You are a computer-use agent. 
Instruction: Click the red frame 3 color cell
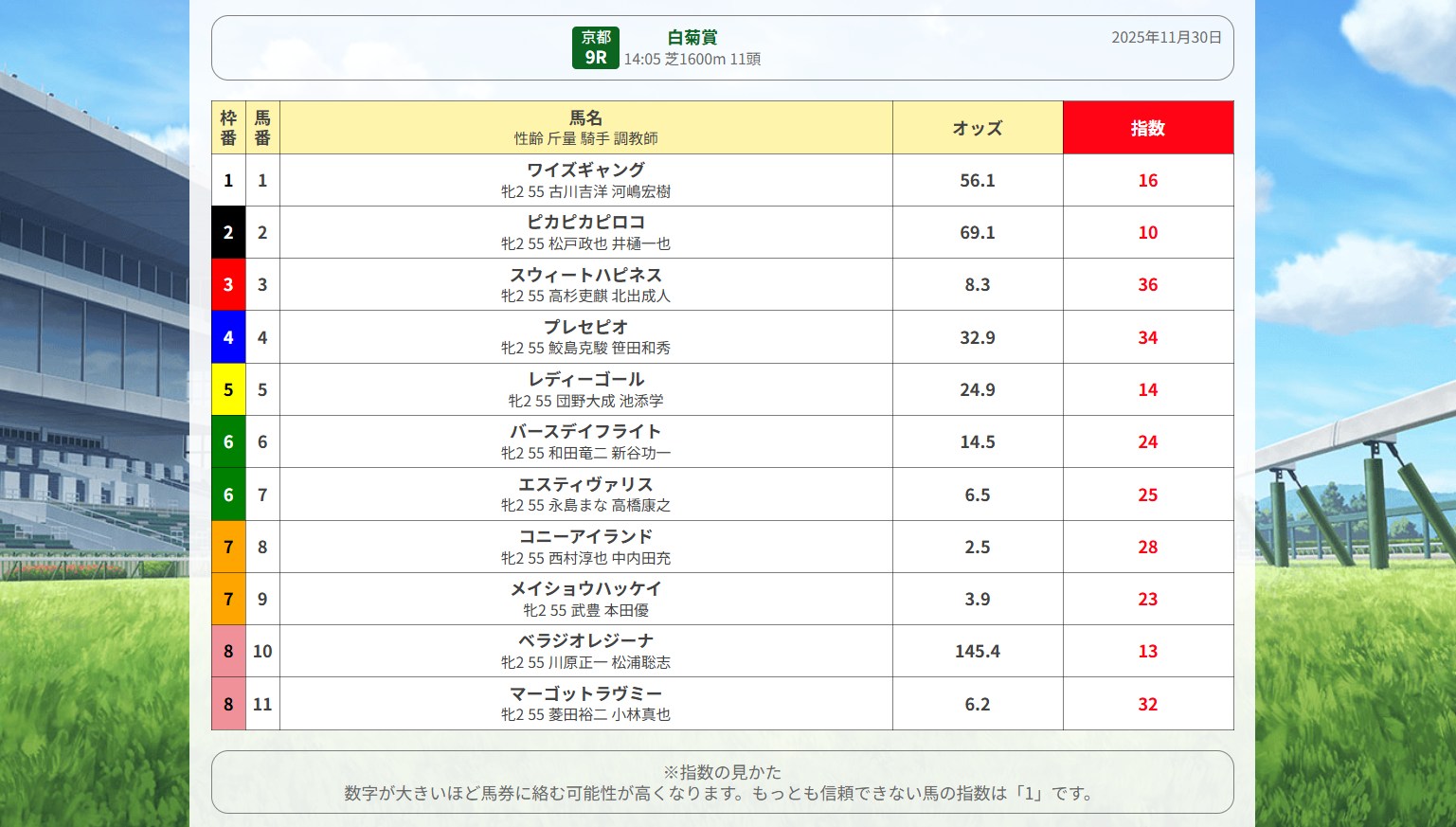click(228, 284)
